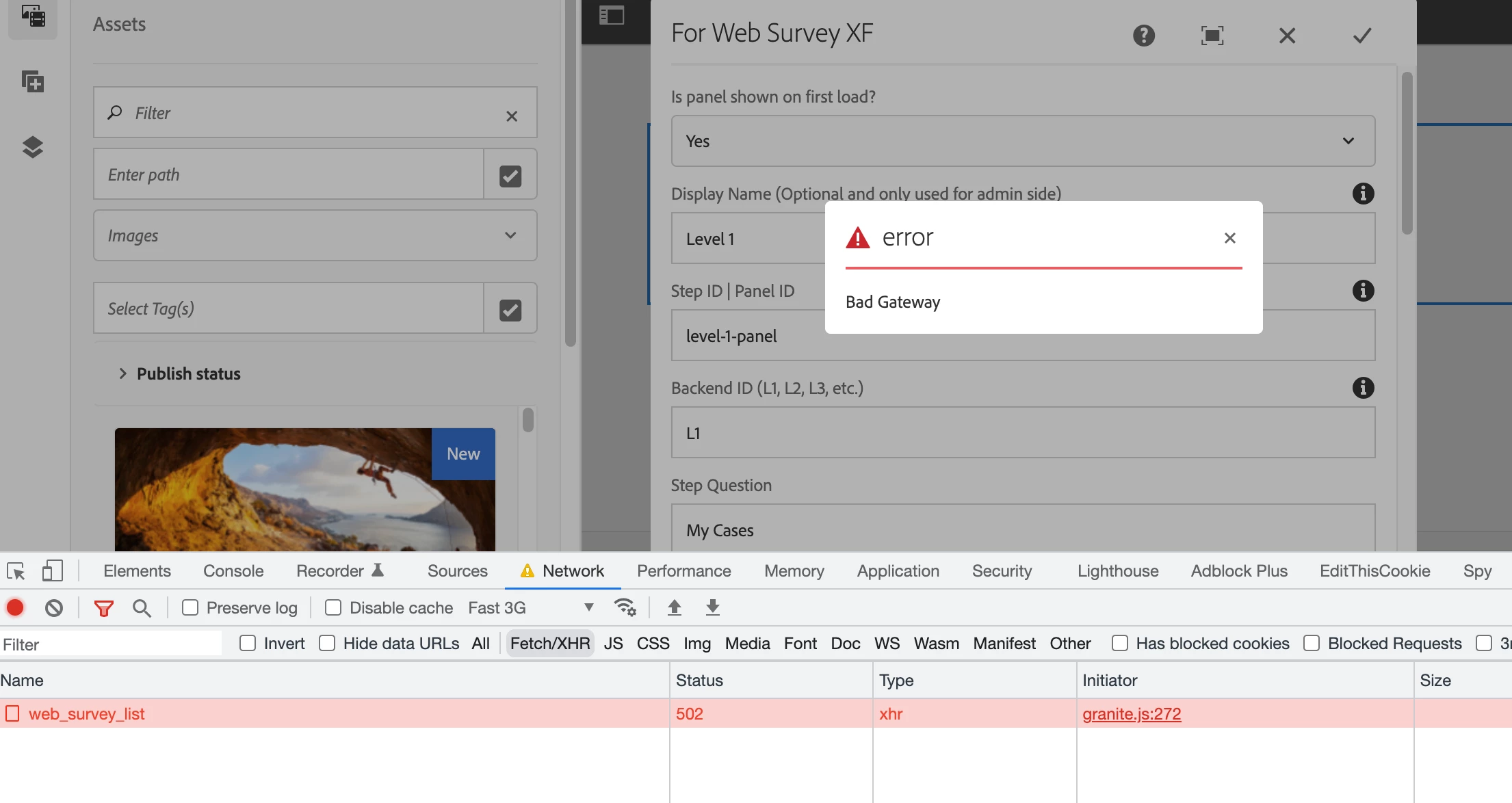The height and width of the screenshot is (803, 1512).
Task: Enable the Preserve log checkbox
Action: pos(190,607)
